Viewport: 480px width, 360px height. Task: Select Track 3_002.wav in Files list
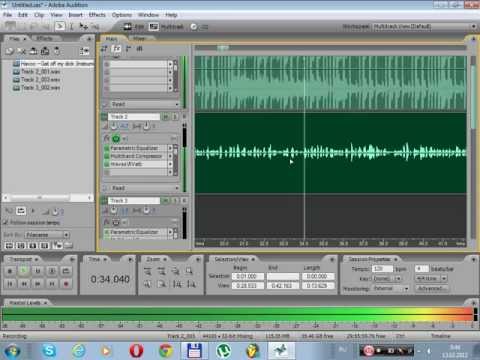tap(40, 88)
